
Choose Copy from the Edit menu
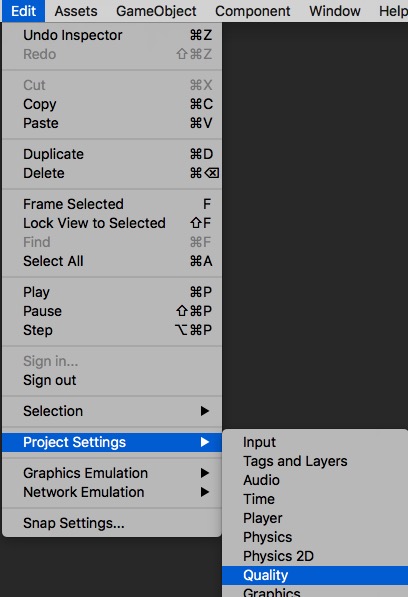point(112,104)
